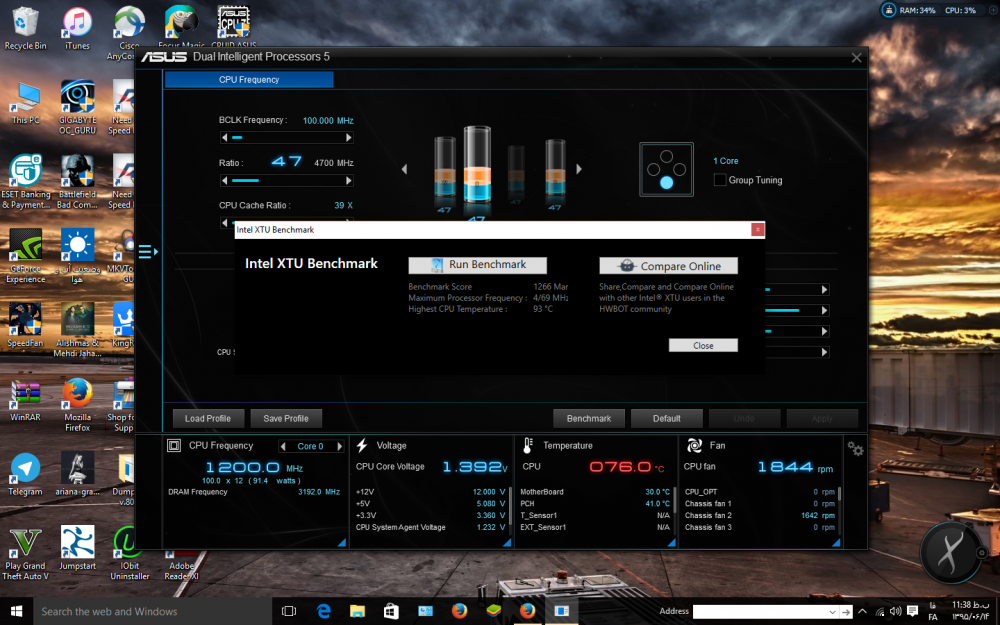
Task: Select the highlighted core in core diagram
Action: (666, 183)
